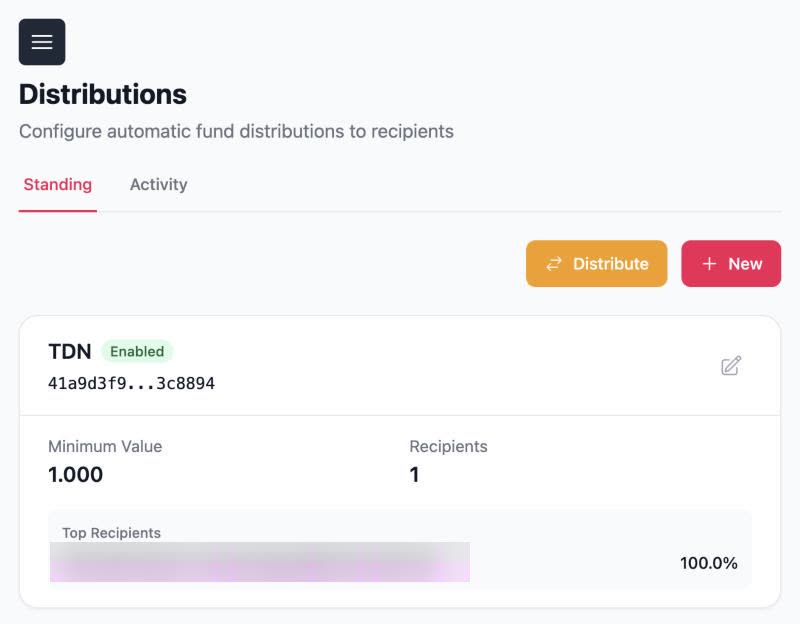Click the Recipients label

[448, 446]
